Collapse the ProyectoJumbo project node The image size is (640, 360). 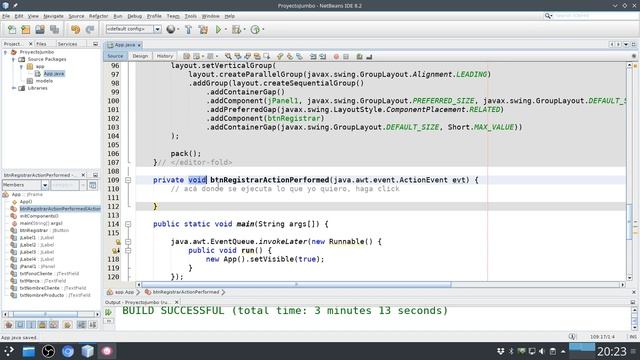[x=5, y=52]
